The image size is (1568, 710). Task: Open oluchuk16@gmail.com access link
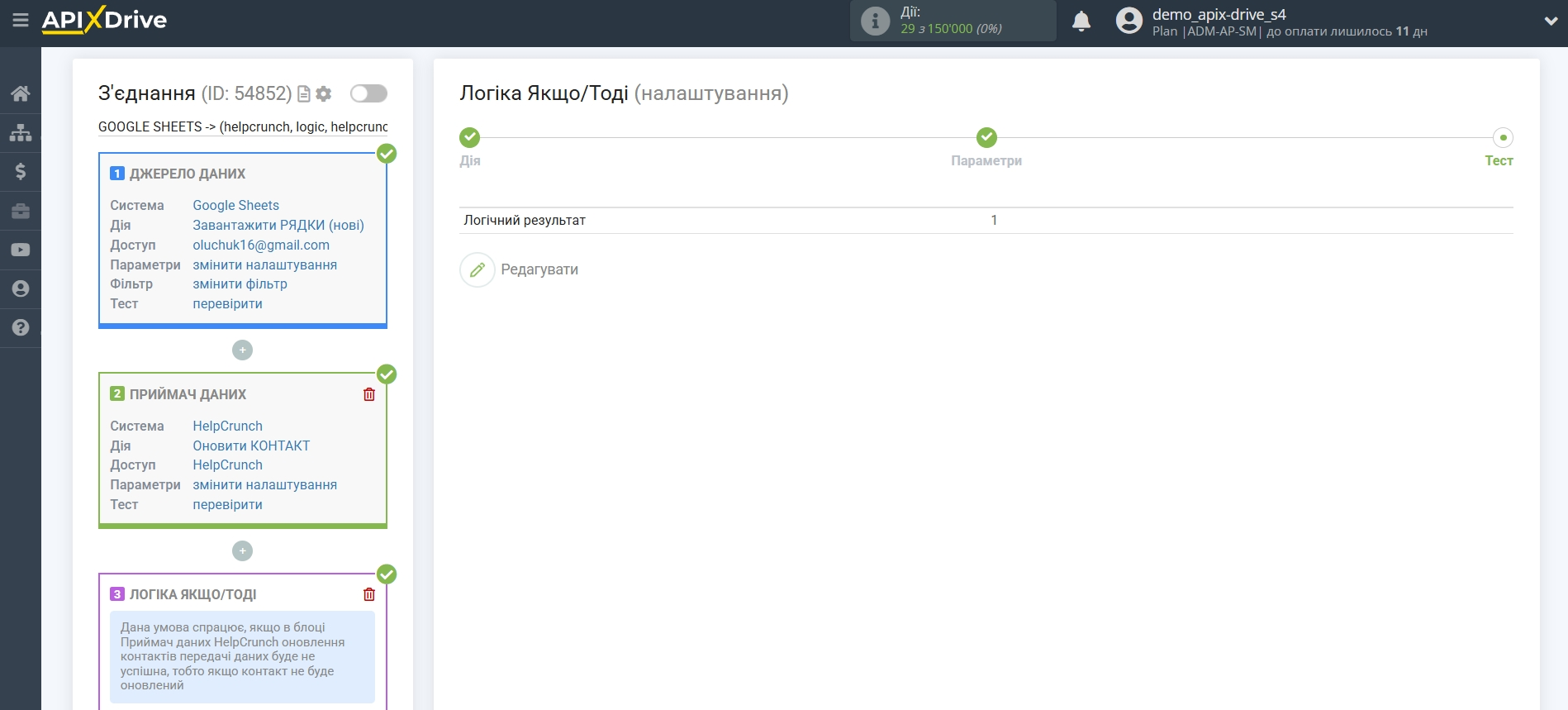261,245
